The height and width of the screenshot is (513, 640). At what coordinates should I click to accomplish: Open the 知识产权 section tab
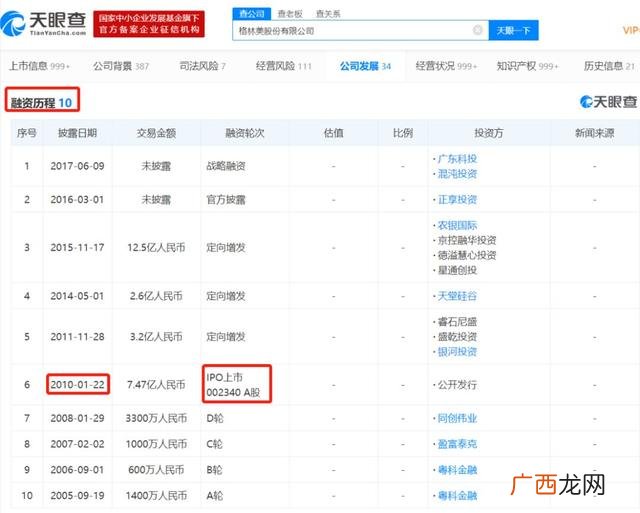[527, 66]
